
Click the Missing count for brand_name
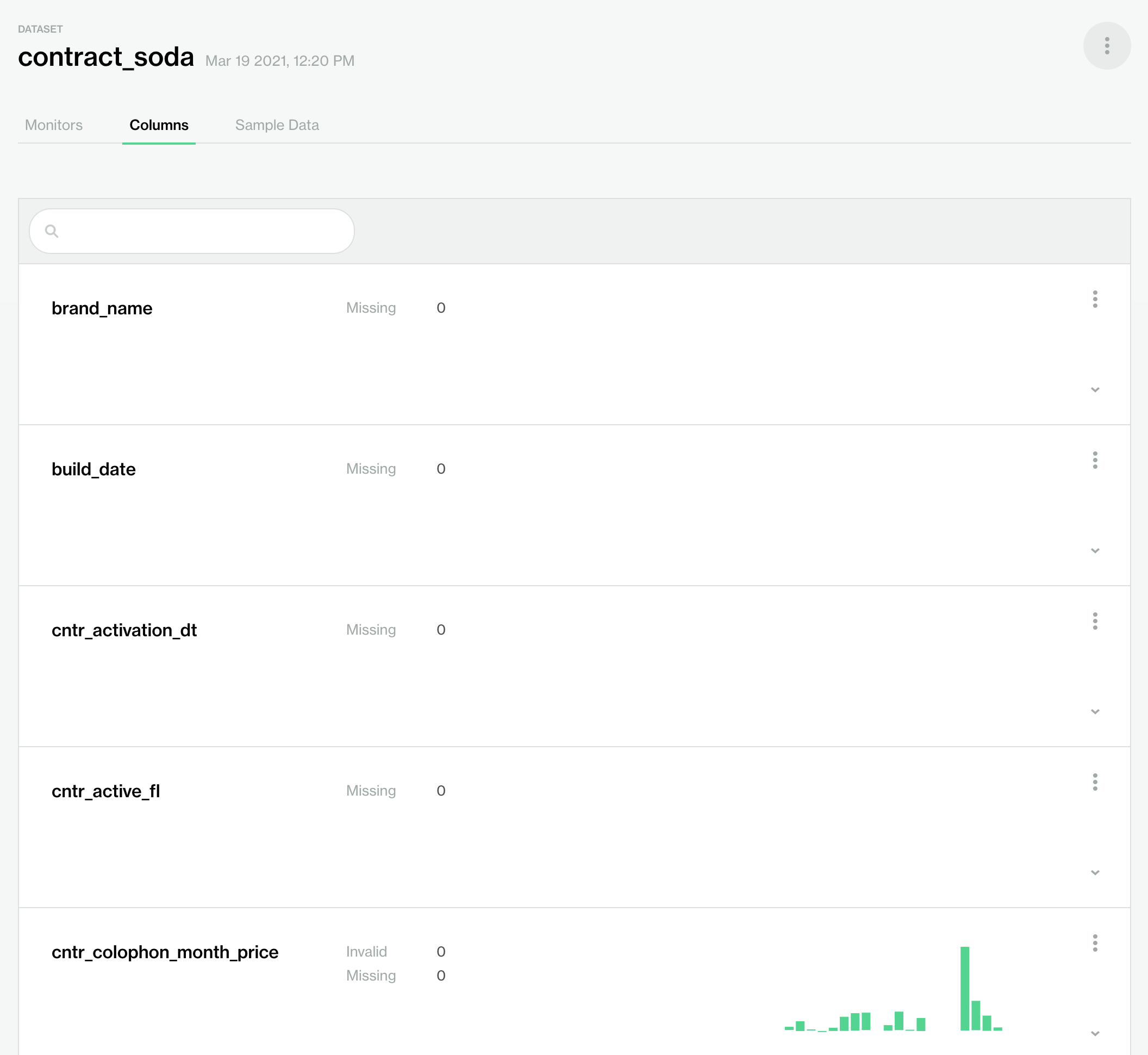(440, 308)
